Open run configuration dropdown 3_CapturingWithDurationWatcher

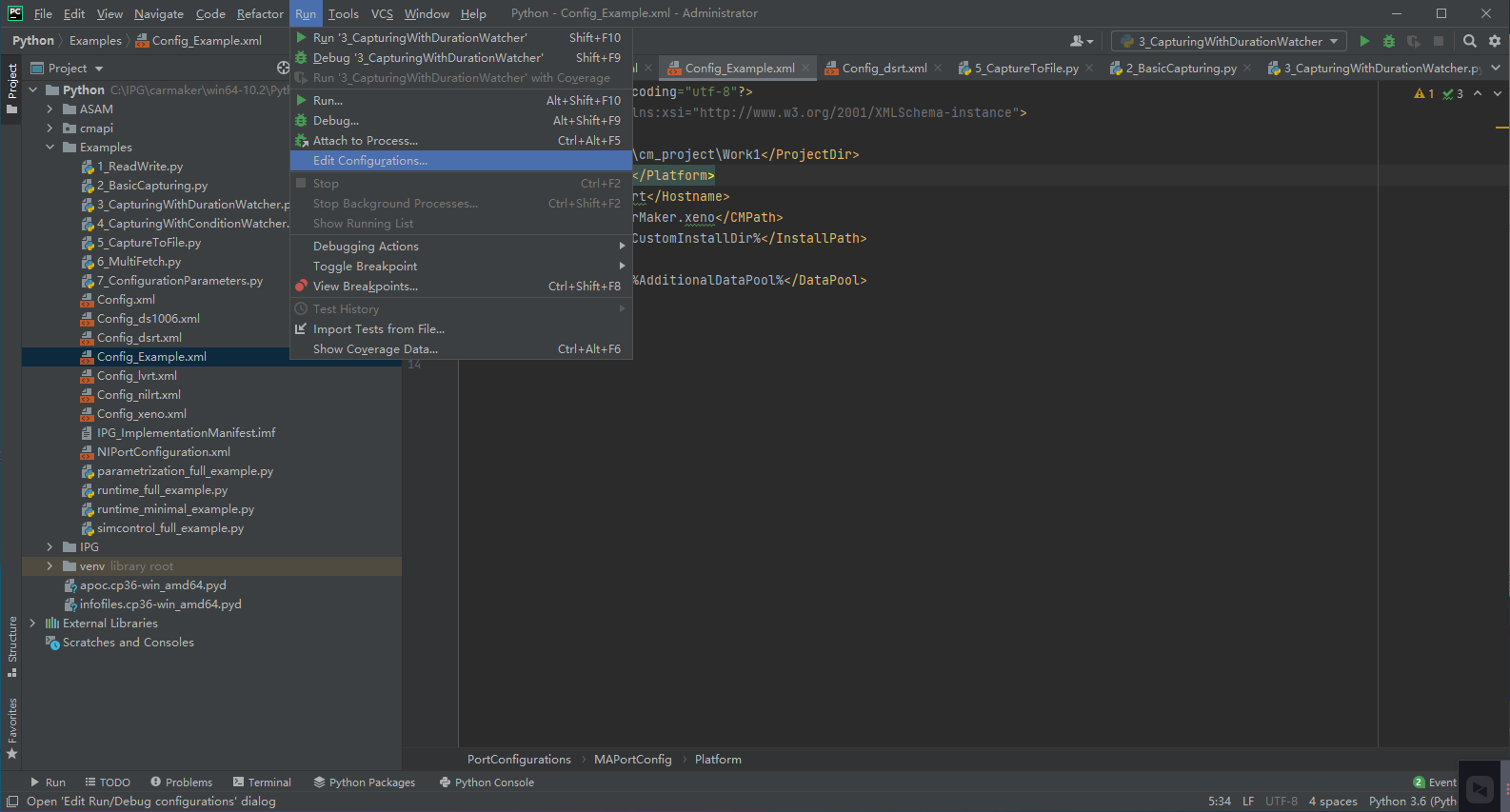(1230, 41)
